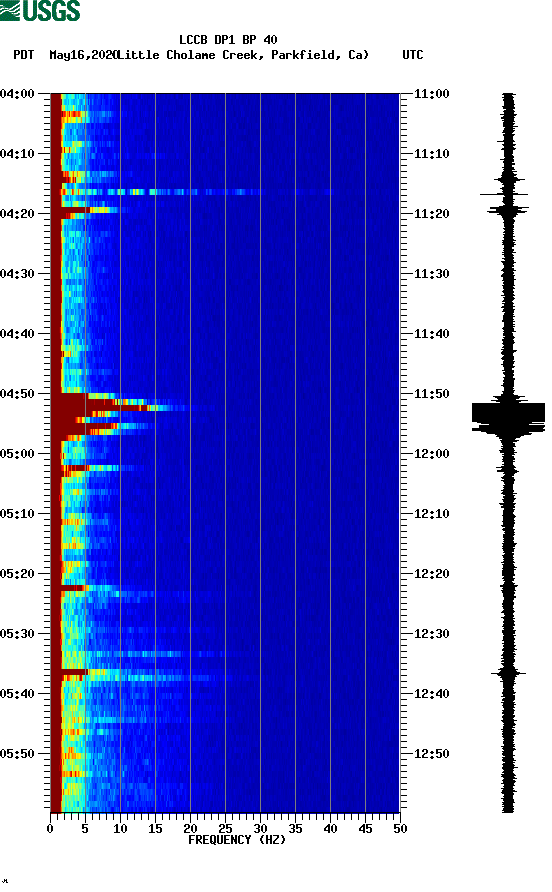This screenshot has width=552, height=892.
Task: Click the '20' frequency axis label
Action: click(x=190, y=829)
